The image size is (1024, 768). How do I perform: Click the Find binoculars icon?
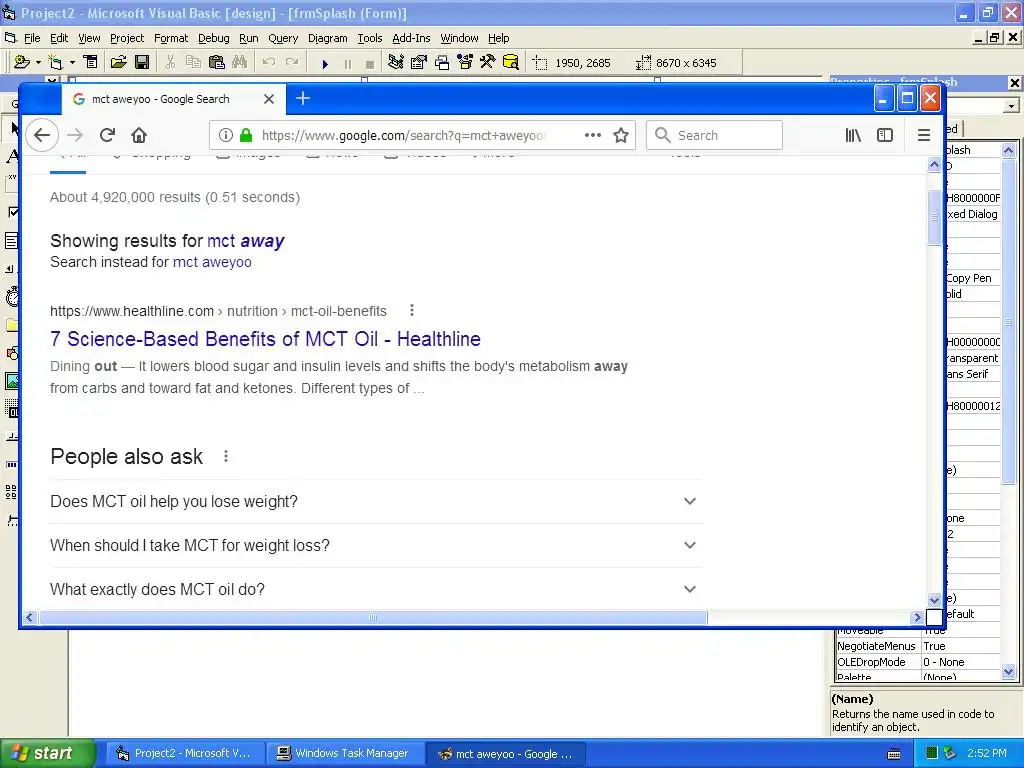[x=240, y=62]
